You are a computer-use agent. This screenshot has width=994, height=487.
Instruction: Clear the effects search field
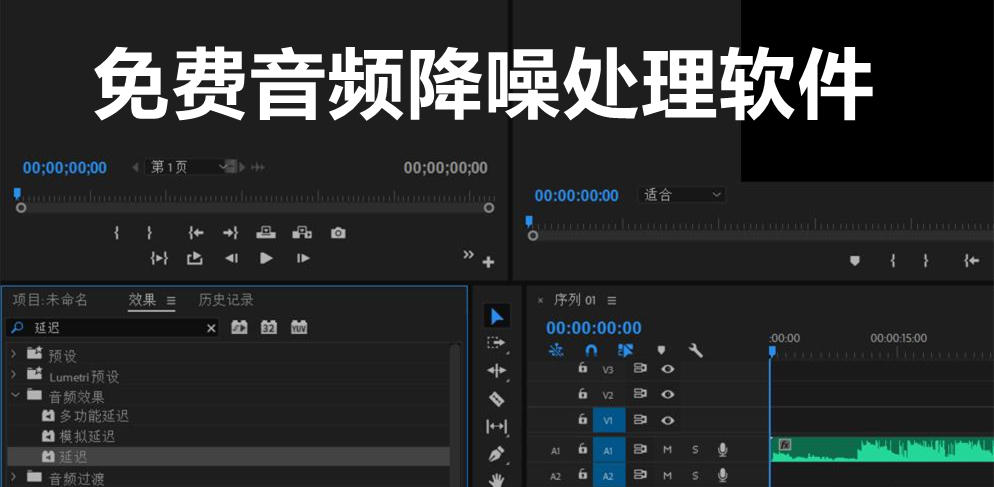[x=211, y=328]
